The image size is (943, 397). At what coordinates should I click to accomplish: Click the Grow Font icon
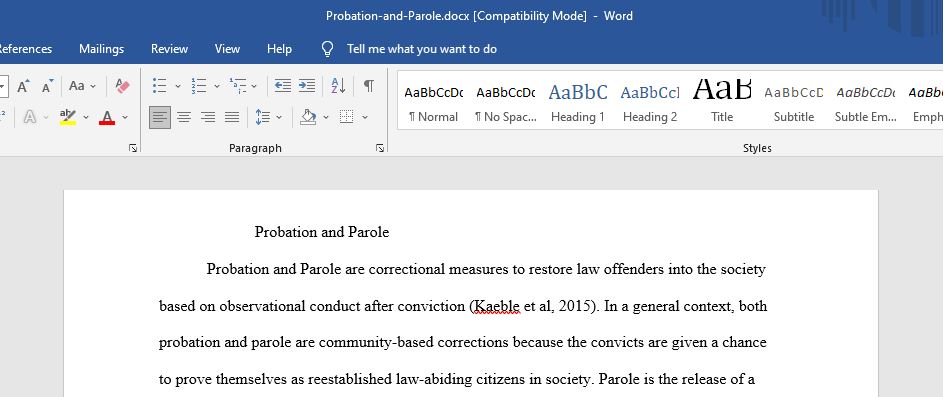pos(23,86)
